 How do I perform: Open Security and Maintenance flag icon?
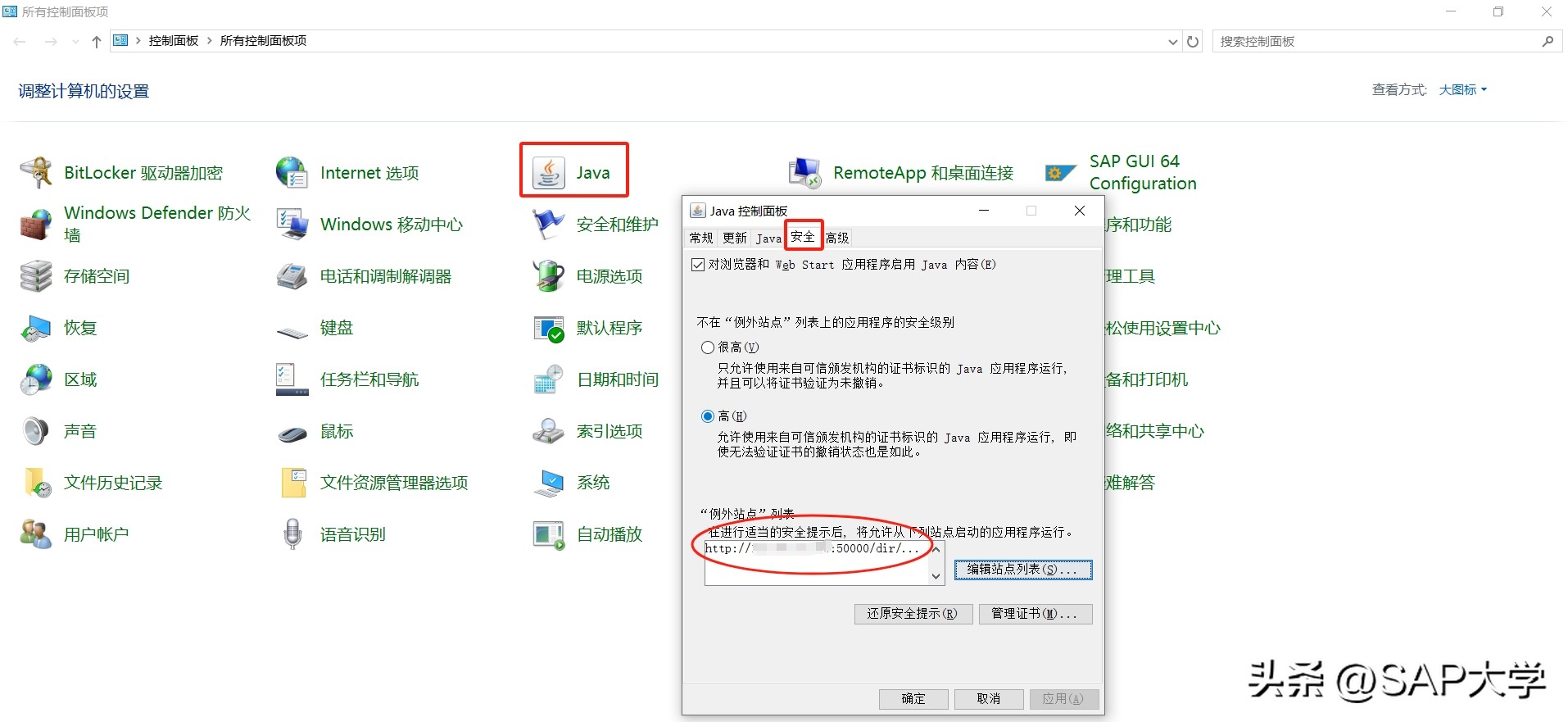548,225
